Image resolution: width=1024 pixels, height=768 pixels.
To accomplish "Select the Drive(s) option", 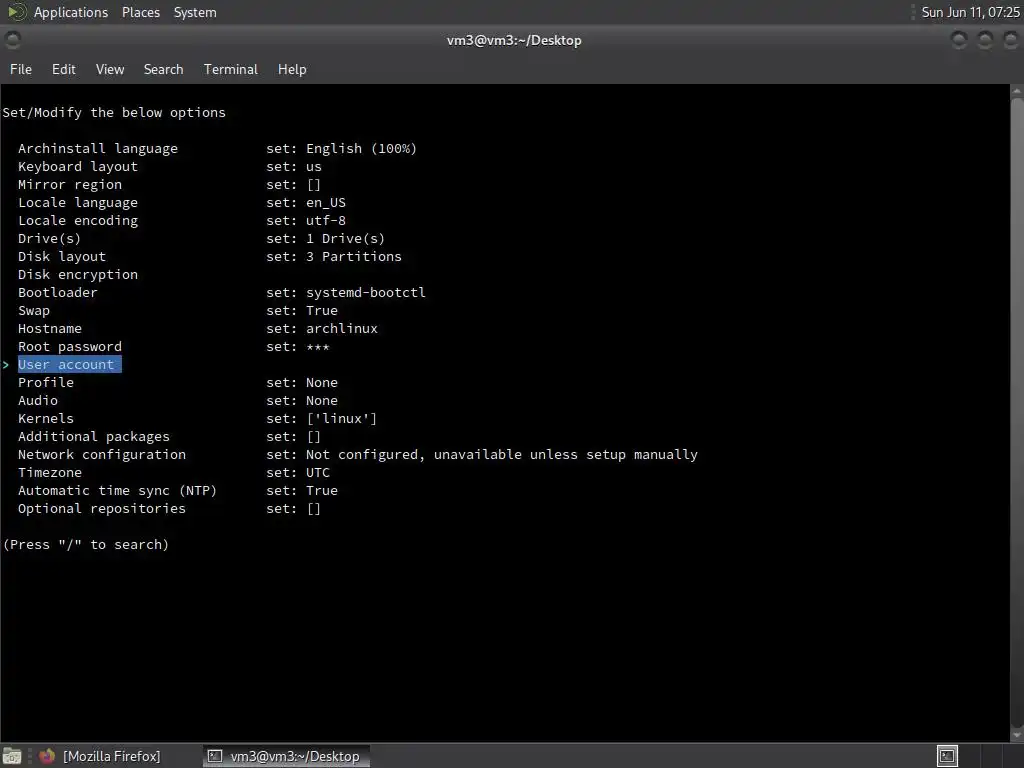I will 50,238.
